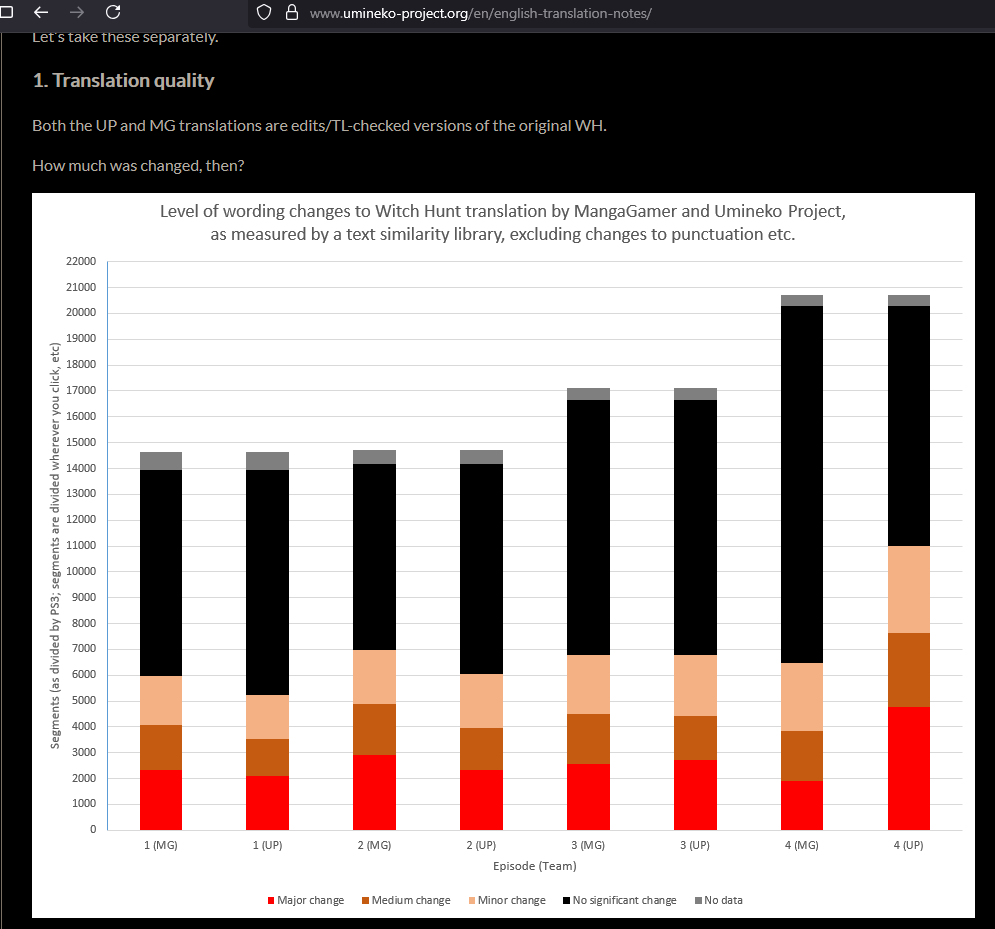Click the '10000' y-axis value

81,571
